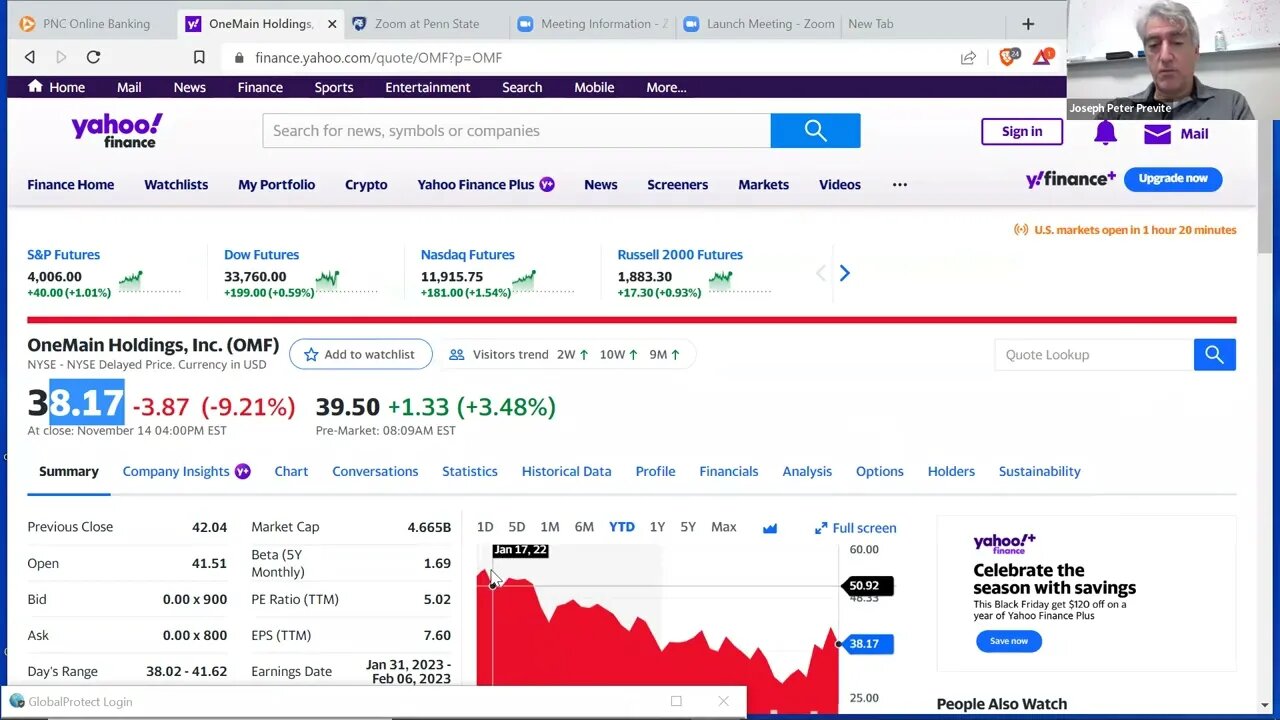Image resolution: width=1280 pixels, height=720 pixels.
Task: Click the Upgrade now button
Action: pos(1173,179)
